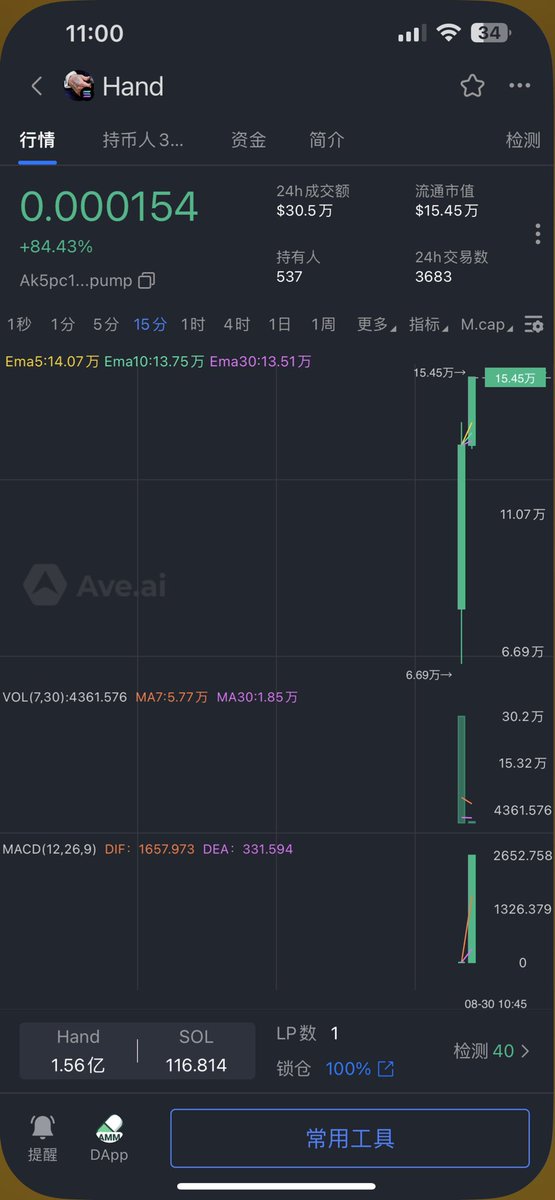The image size is (555, 1200).
Task: Open the three-dot more options menu
Action: (x=520, y=86)
